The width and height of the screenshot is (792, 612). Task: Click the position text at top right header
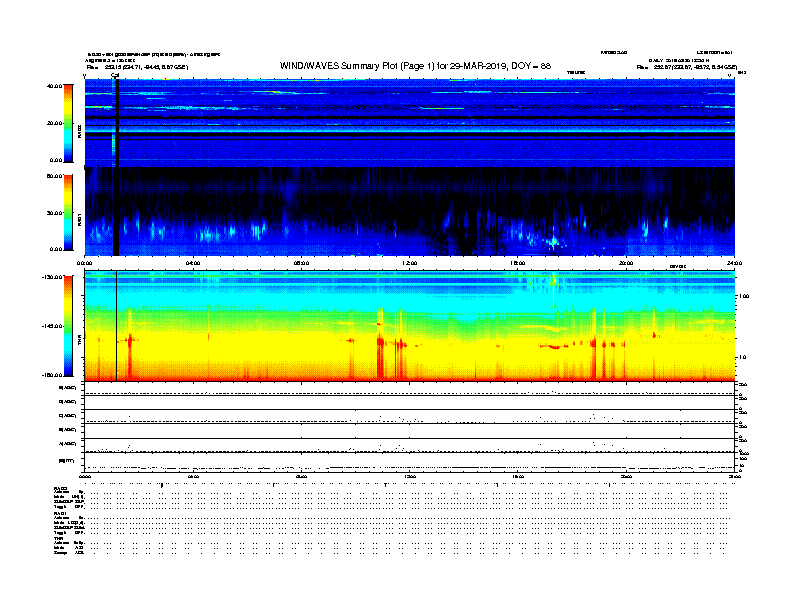tap(686, 67)
